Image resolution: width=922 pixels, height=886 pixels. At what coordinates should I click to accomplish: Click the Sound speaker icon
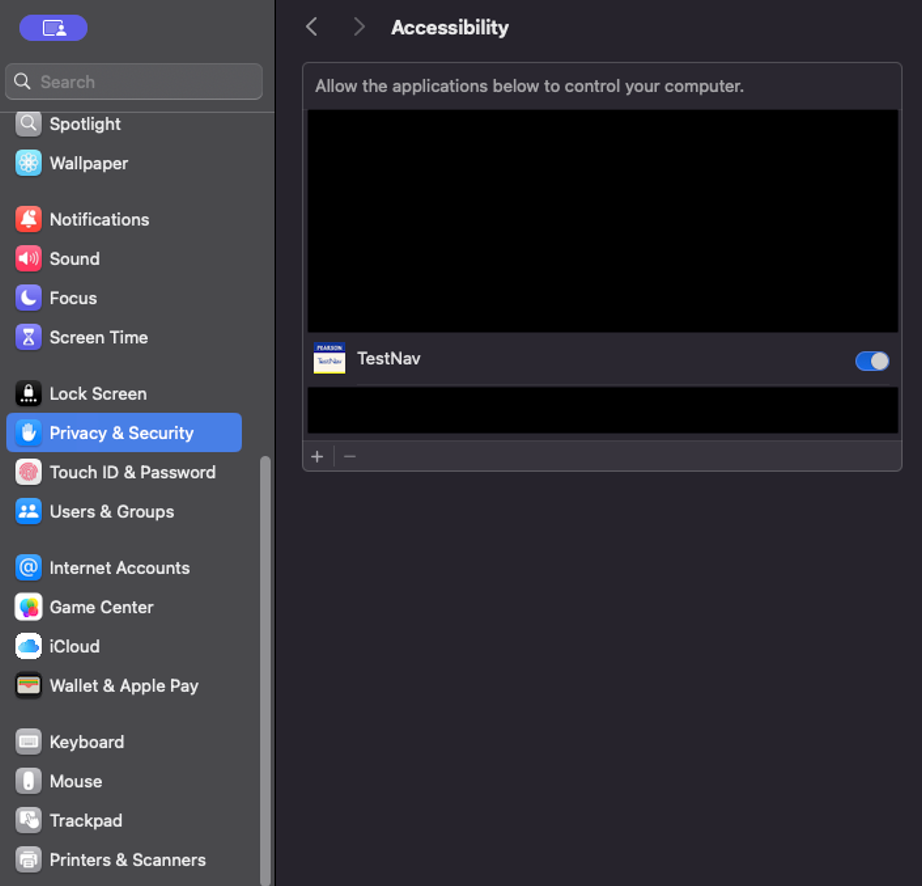28,259
